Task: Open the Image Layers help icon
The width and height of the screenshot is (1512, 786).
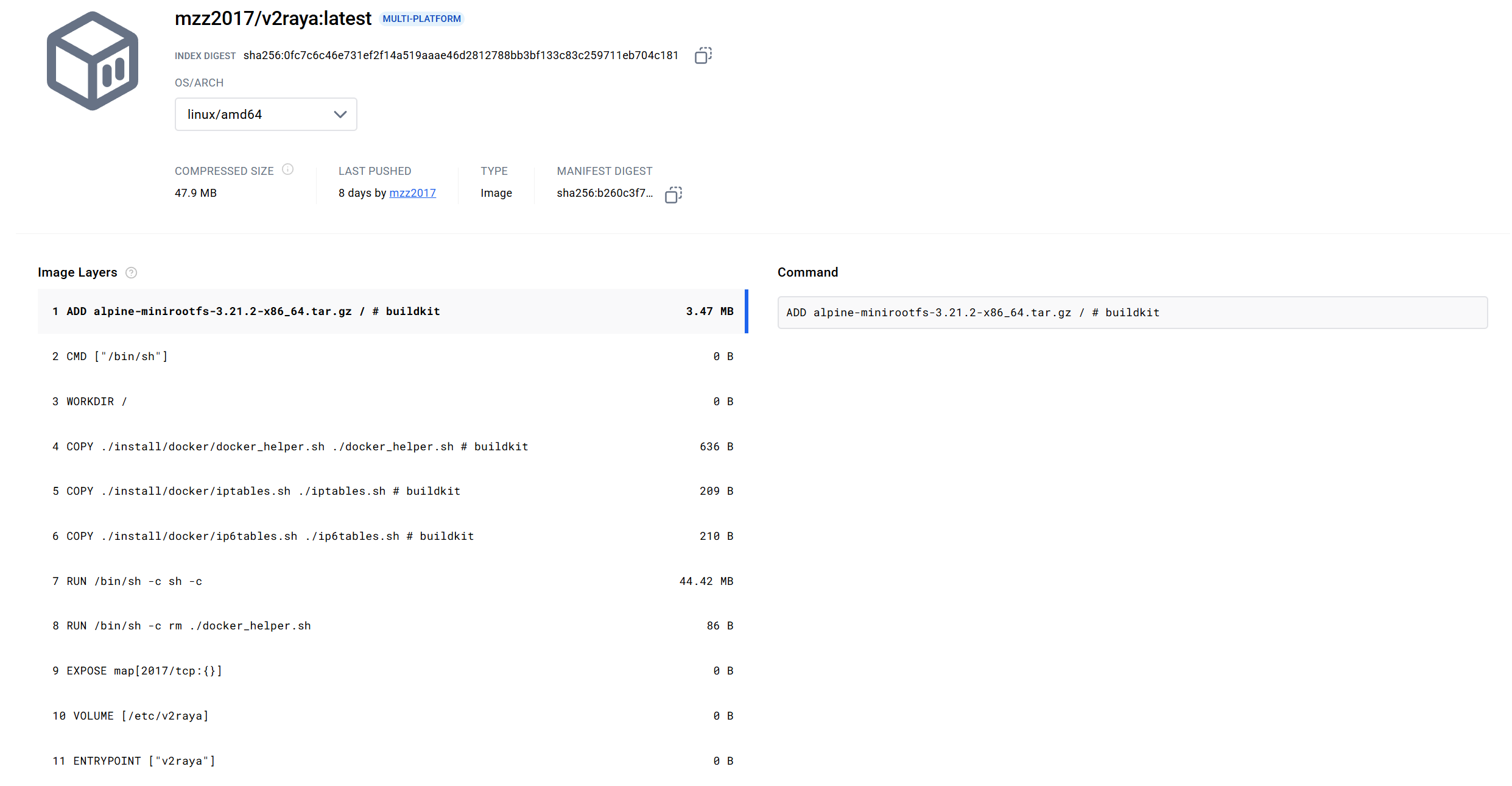Action: 131,272
